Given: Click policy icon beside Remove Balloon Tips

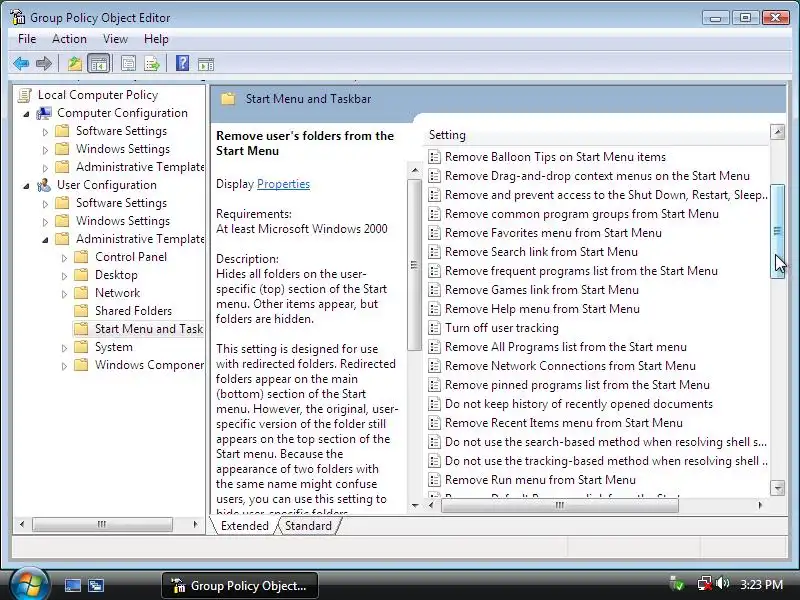Looking at the screenshot, I should click(434, 157).
